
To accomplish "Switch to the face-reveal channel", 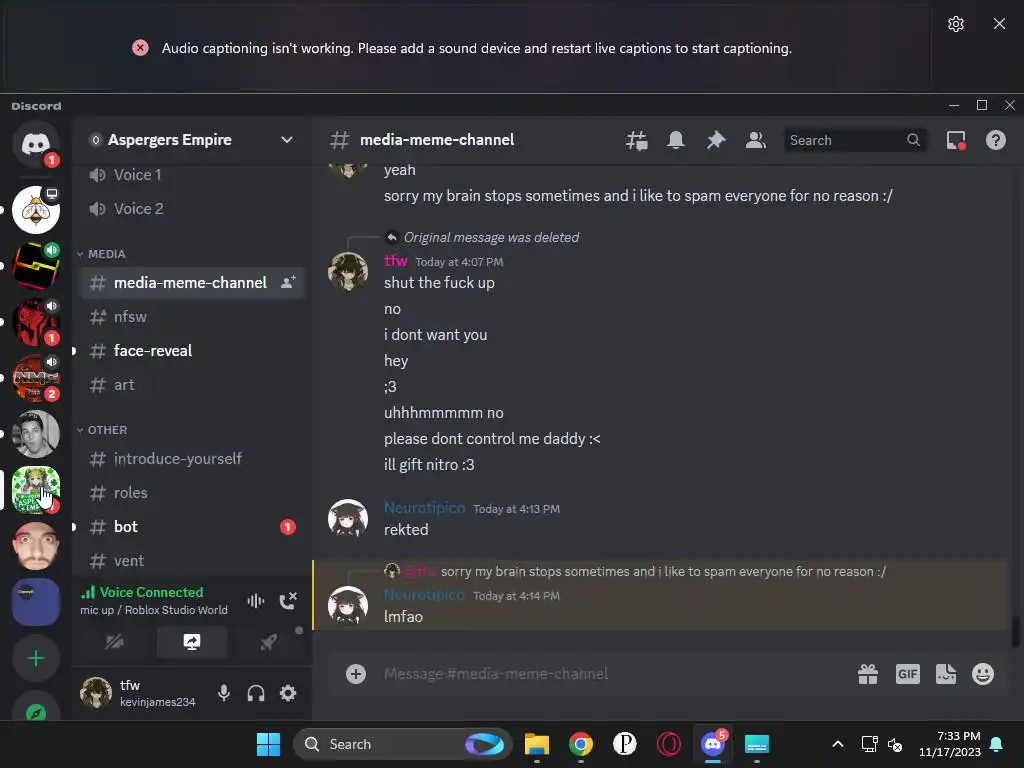I will 192,351.
